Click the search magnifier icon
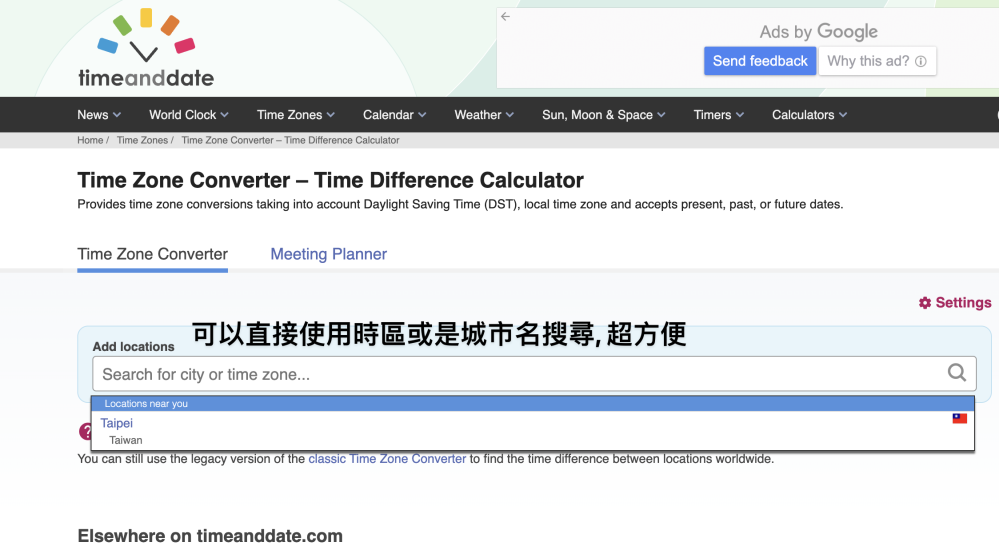The height and width of the screenshot is (550, 999). [956, 373]
